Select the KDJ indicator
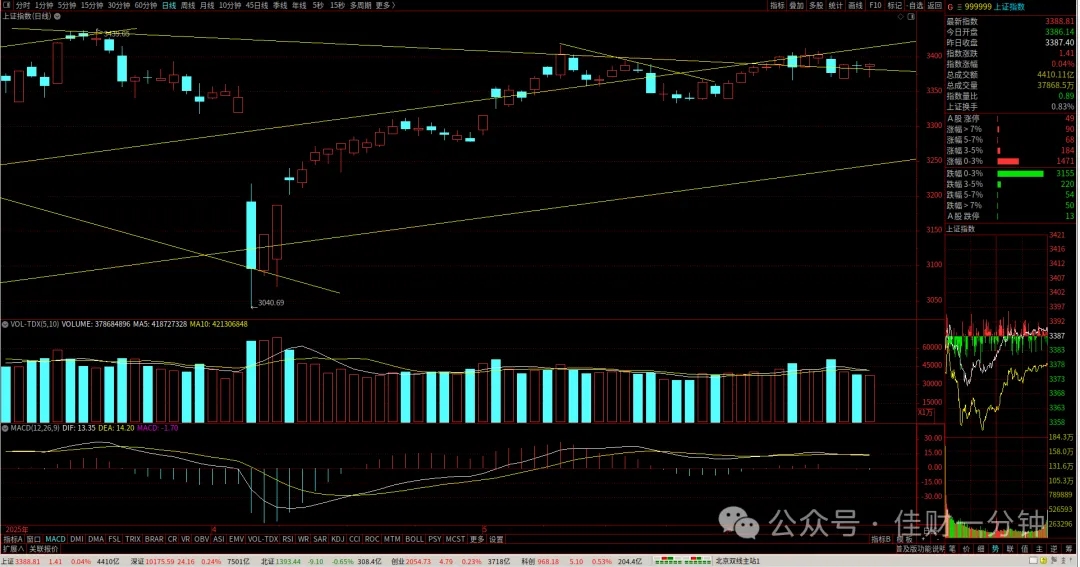The image size is (1080, 567). 338,539
